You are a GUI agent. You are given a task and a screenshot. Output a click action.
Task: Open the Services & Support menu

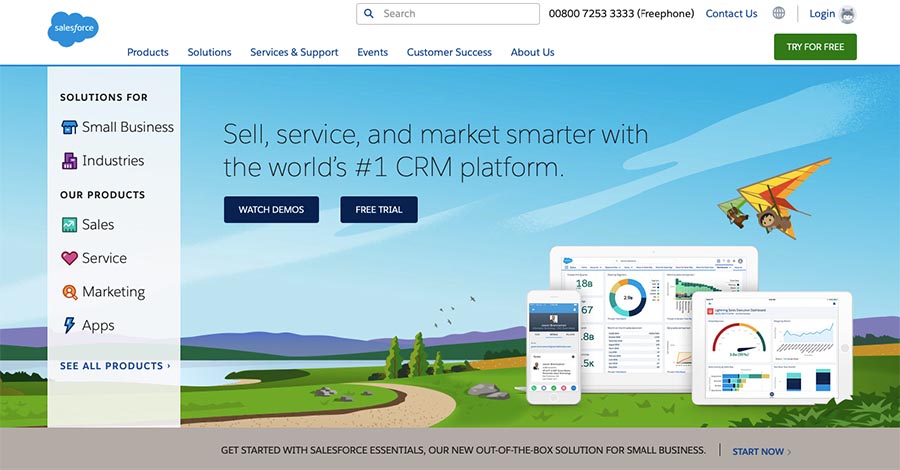coord(294,52)
